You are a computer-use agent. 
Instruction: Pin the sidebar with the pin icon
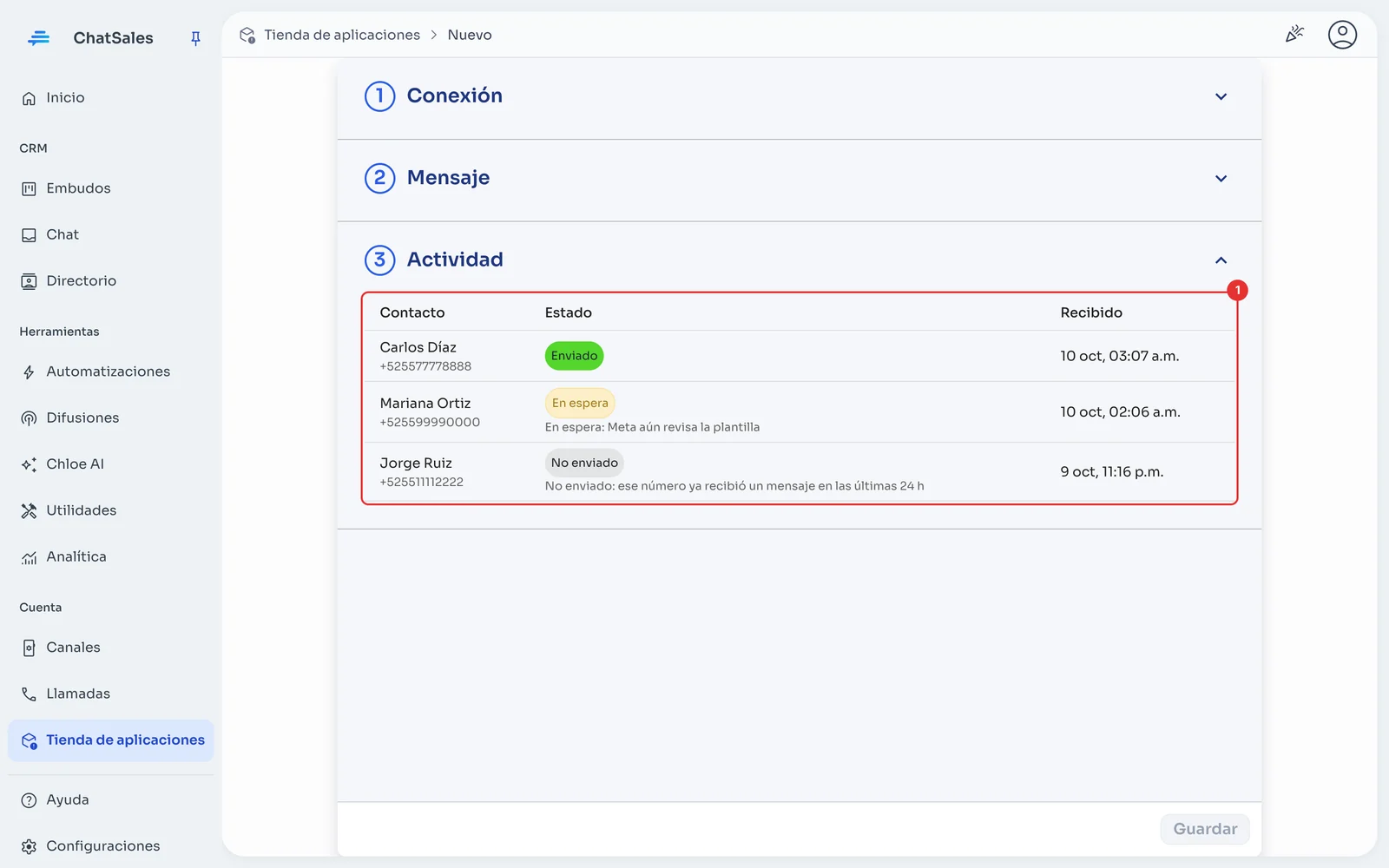click(x=195, y=38)
